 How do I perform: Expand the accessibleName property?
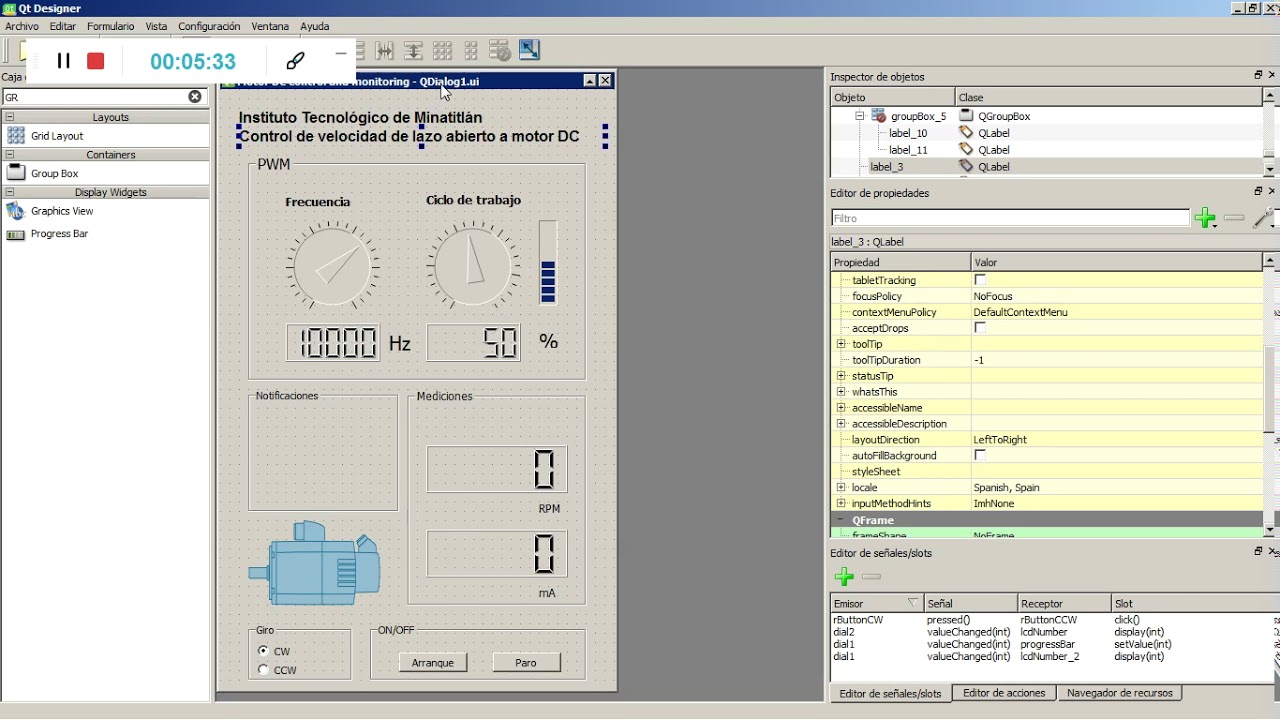[841, 408]
